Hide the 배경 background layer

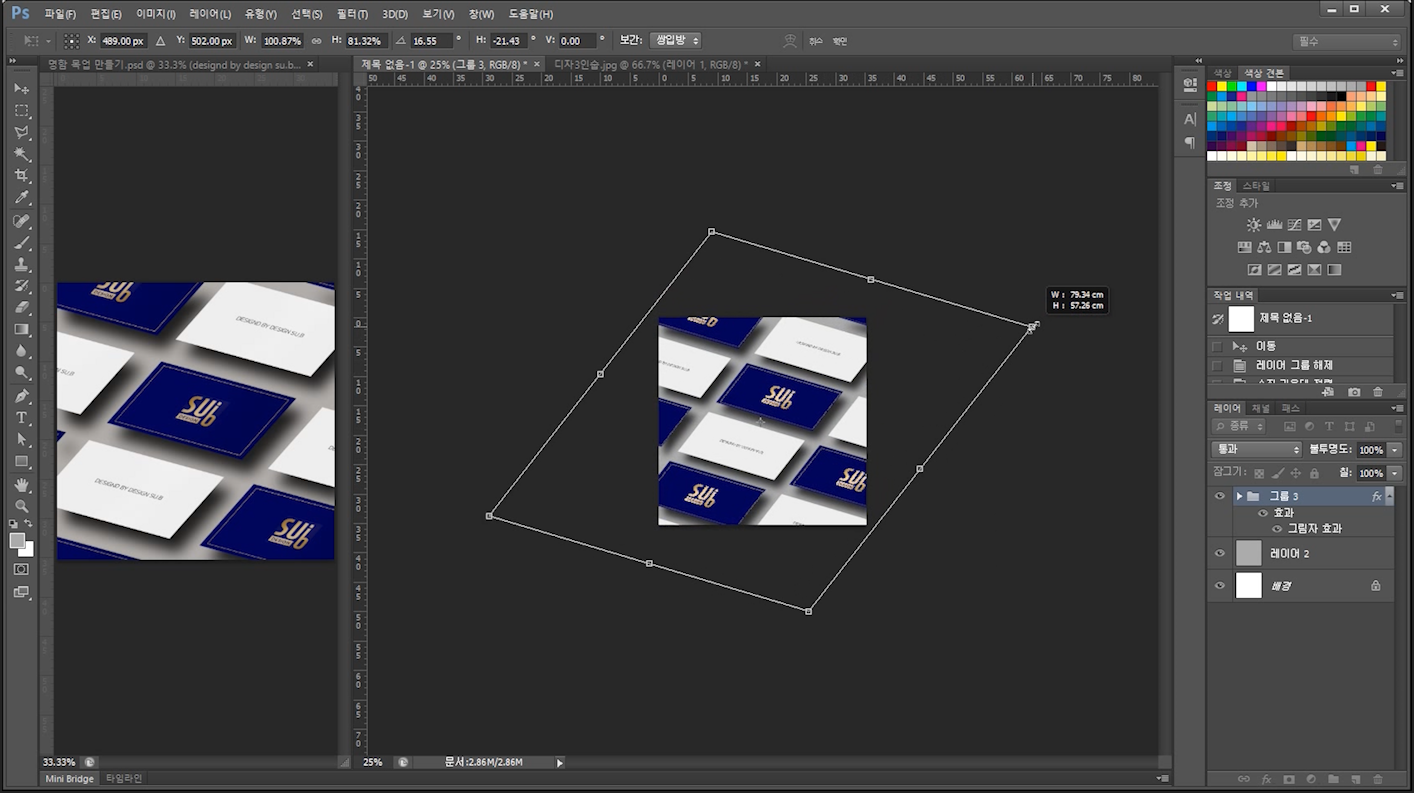1219,586
